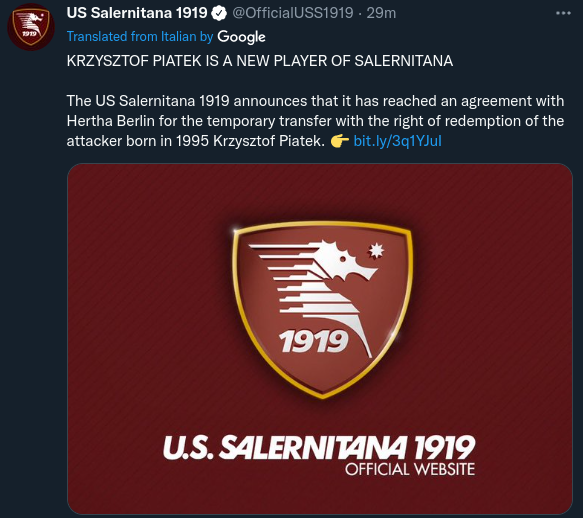Click the U.S. SALERNITANA 1919 wordmark
Screen dimensions: 583x518
pyautogui.click(x=319, y=447)
